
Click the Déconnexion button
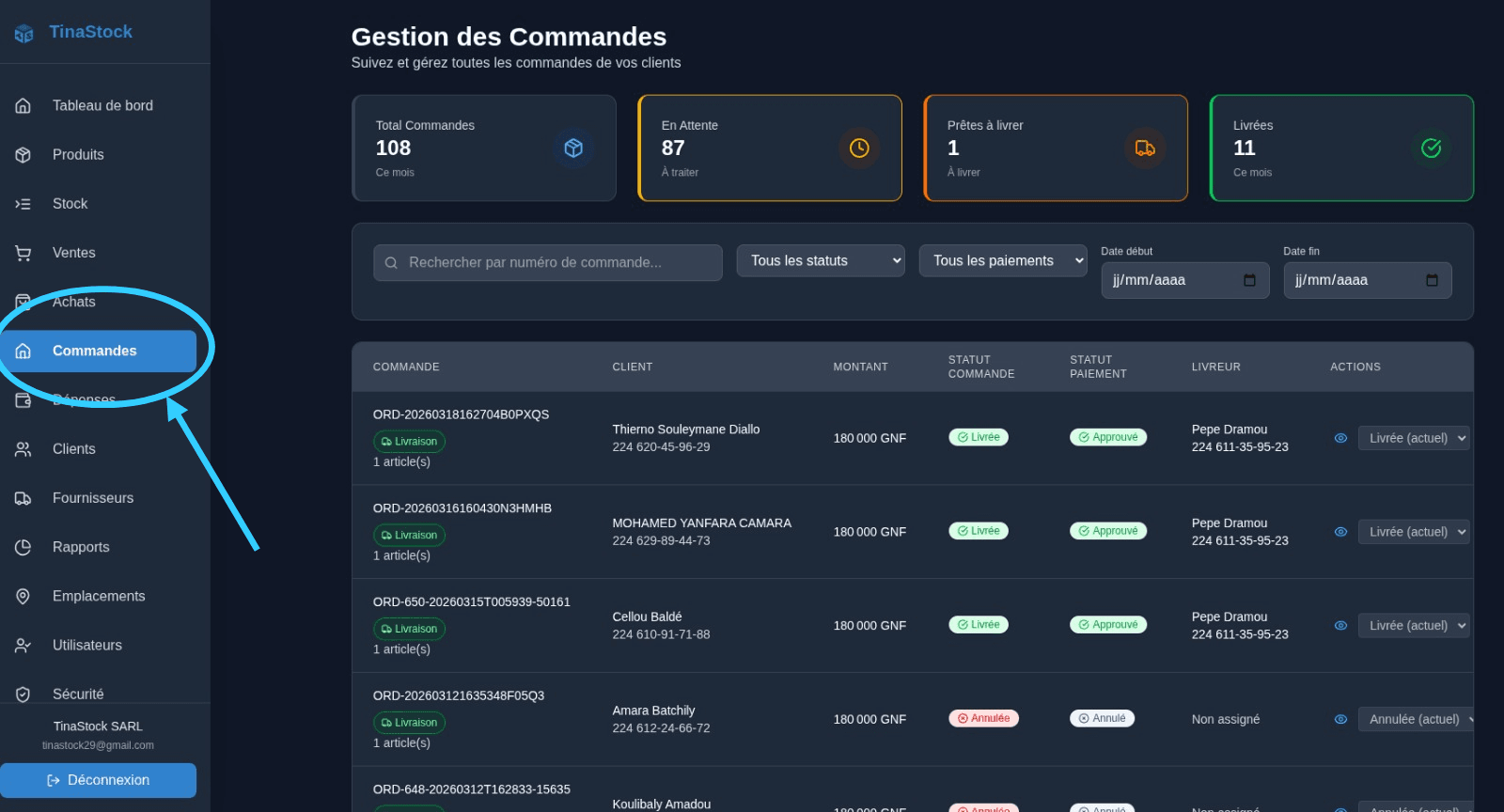[x=98, y=780]
